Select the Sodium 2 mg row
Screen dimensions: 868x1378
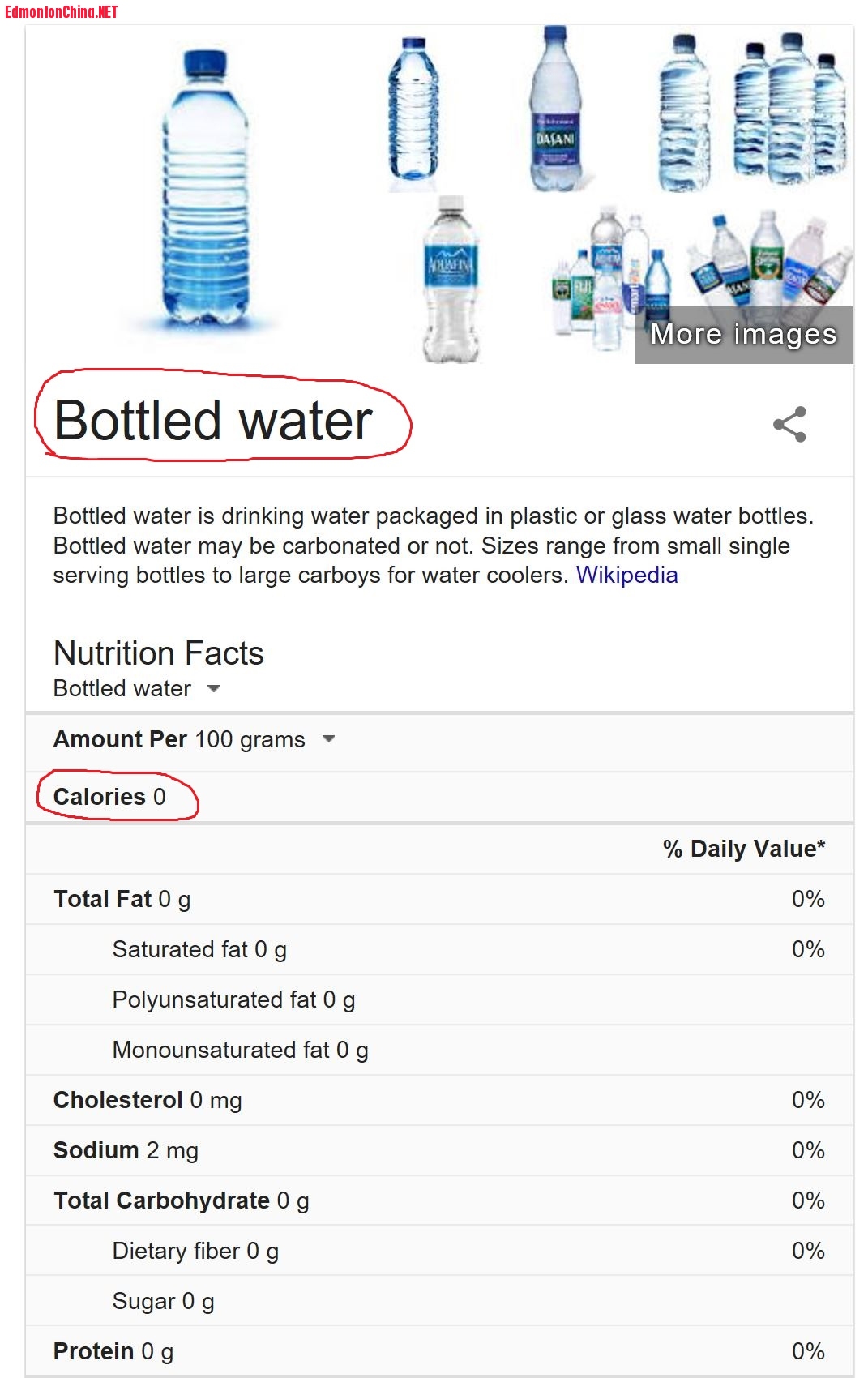pyautogui.click(x=126, y=1150)
